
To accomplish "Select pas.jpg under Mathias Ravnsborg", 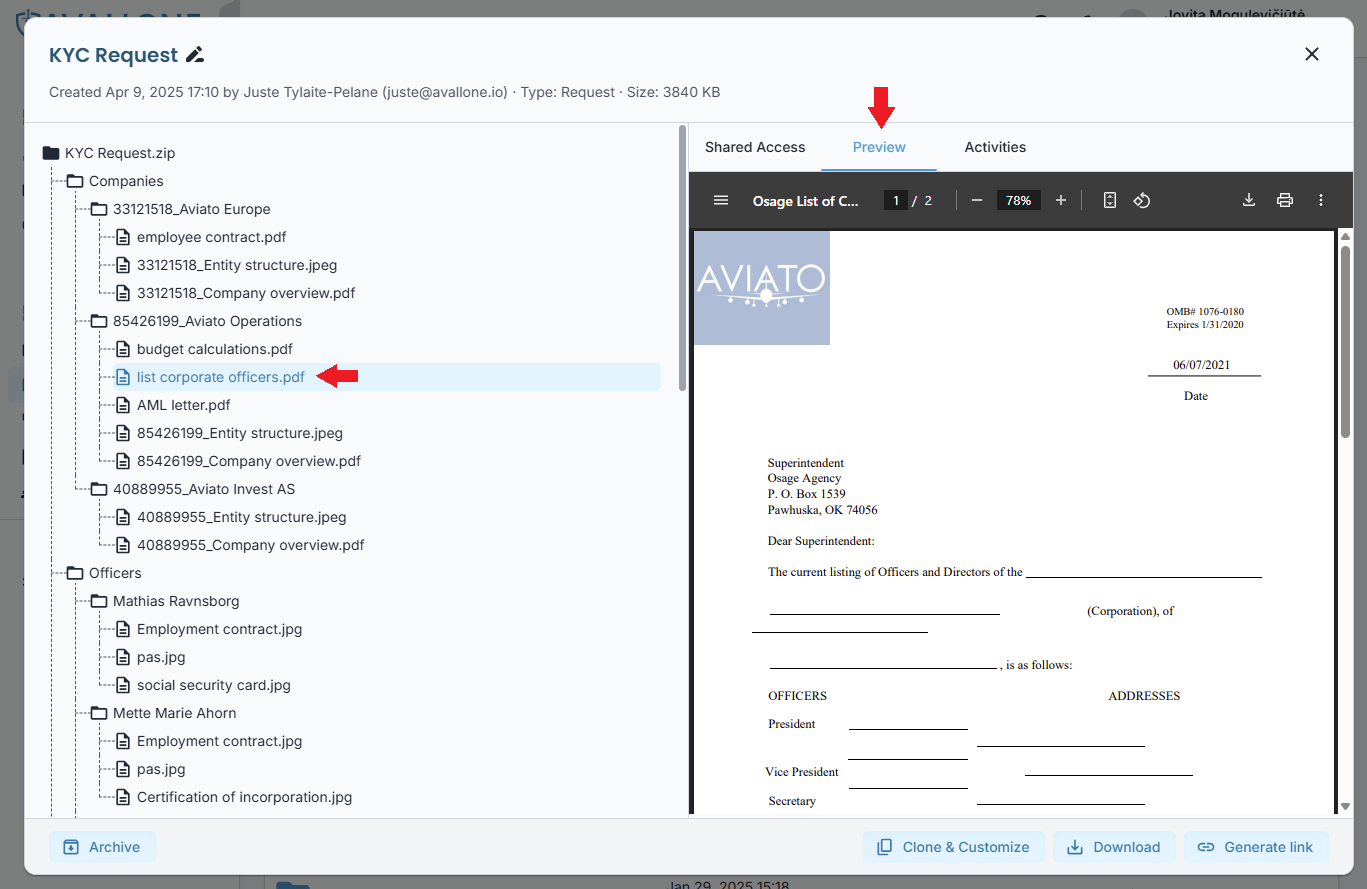I will [161, 657].
